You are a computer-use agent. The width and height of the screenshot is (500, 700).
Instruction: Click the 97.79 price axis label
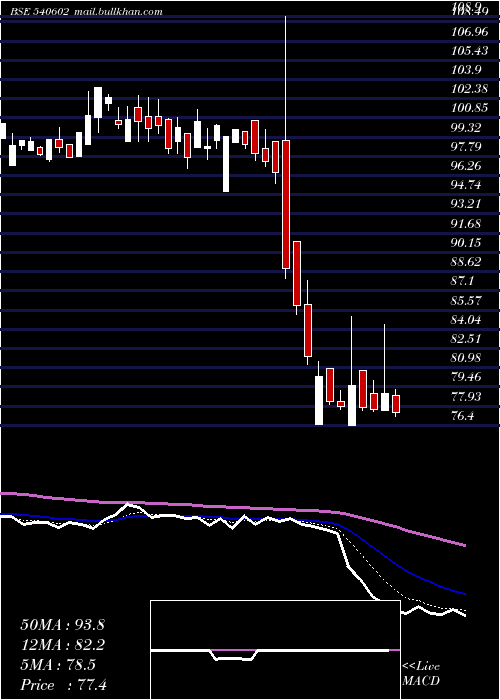(466, 147)
